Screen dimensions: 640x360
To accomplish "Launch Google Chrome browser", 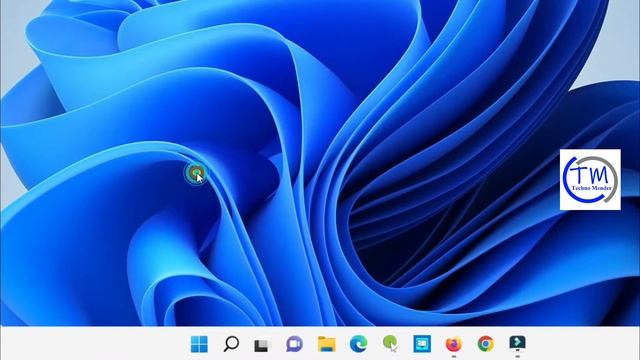I will coord(485,344).
